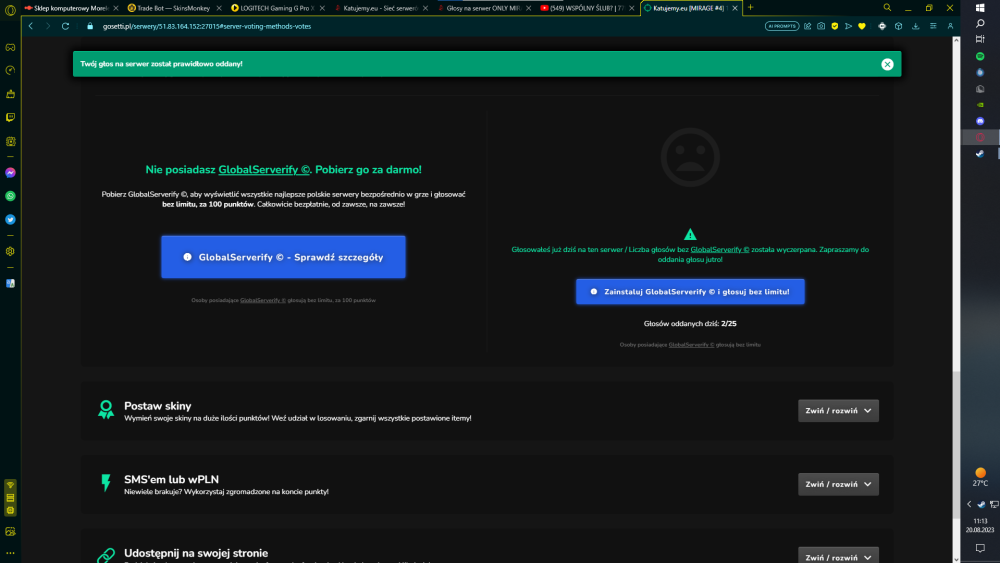Click the send/paper plane toolbar icon

(x=848, y=26)
